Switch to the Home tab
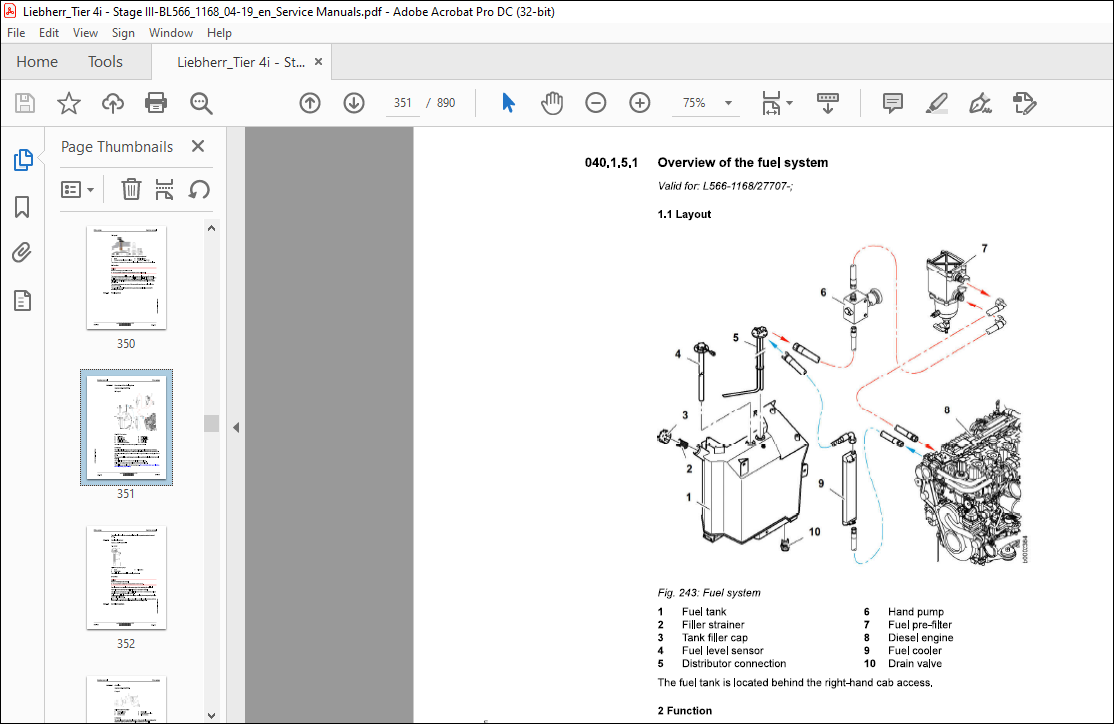The width and height of the screenshot is (1114, 724). [37, 62]
